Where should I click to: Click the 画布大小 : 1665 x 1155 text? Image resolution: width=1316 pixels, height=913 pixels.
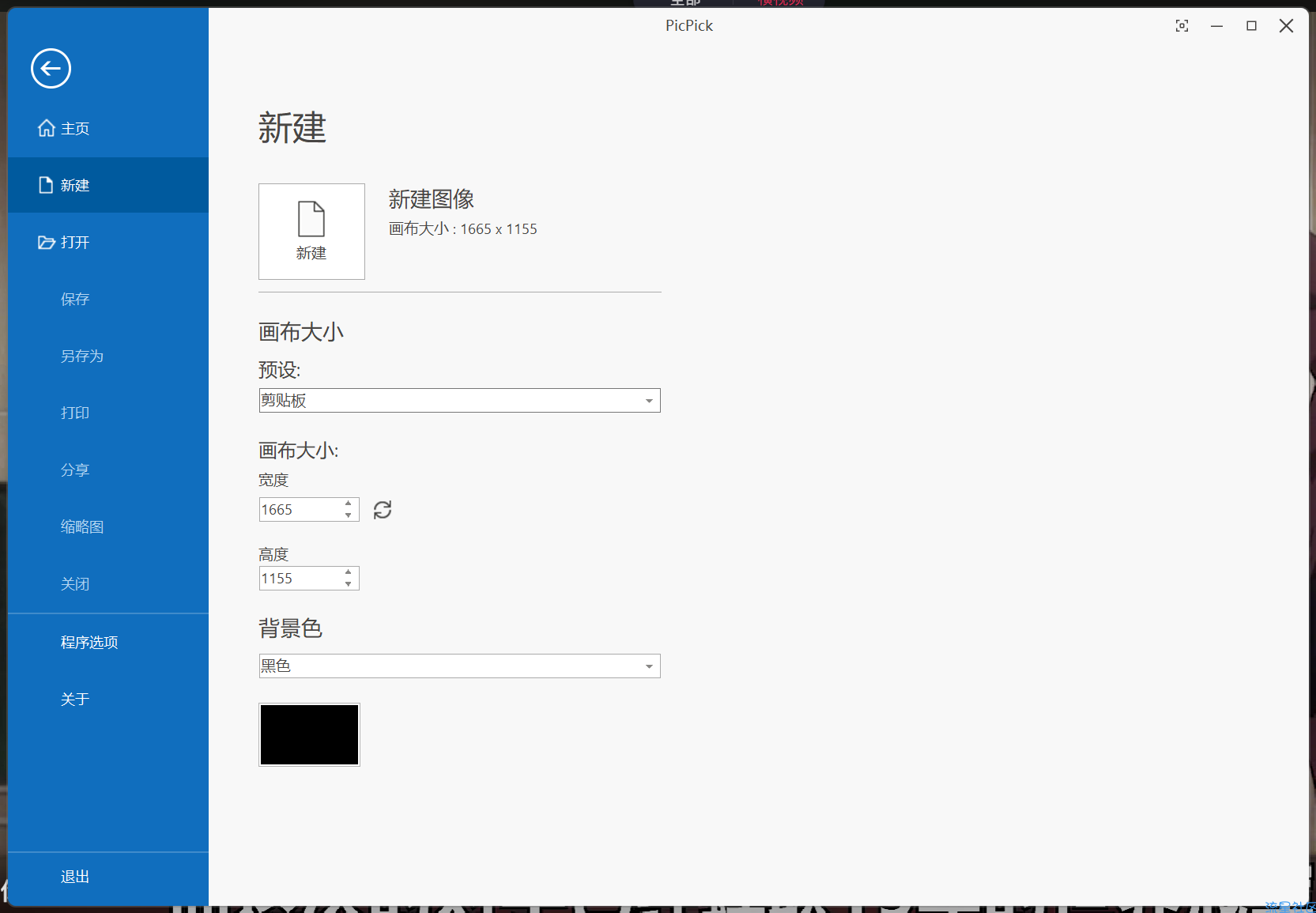coord(462,228)
